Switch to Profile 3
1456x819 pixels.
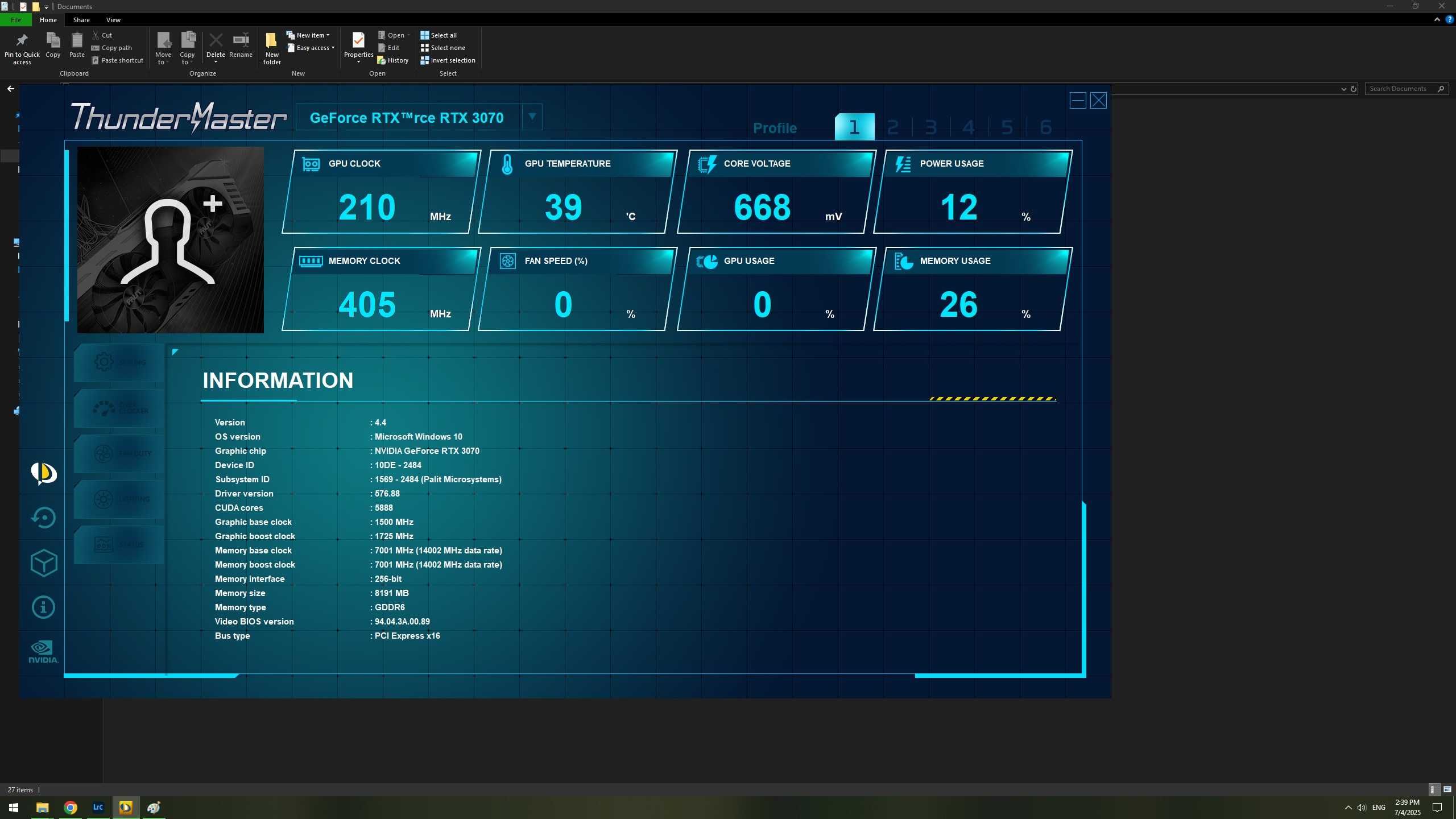[x=931, y=127]
